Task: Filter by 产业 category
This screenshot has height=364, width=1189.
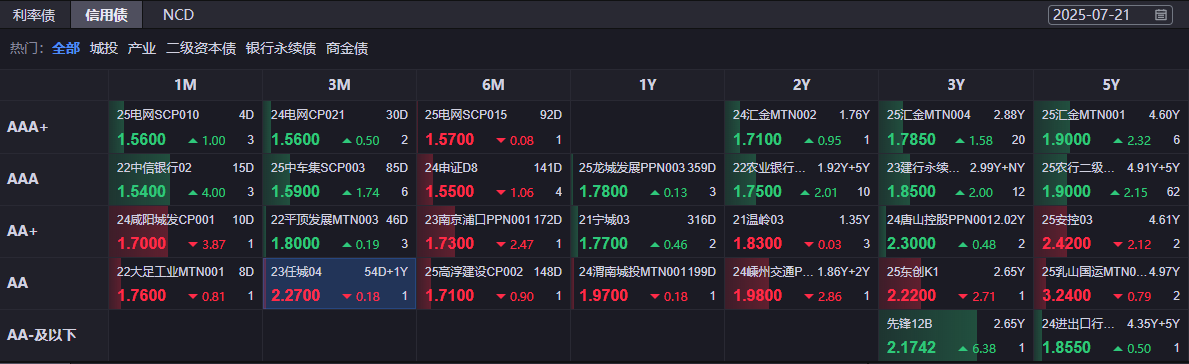Action: click(x=142, y=49)
